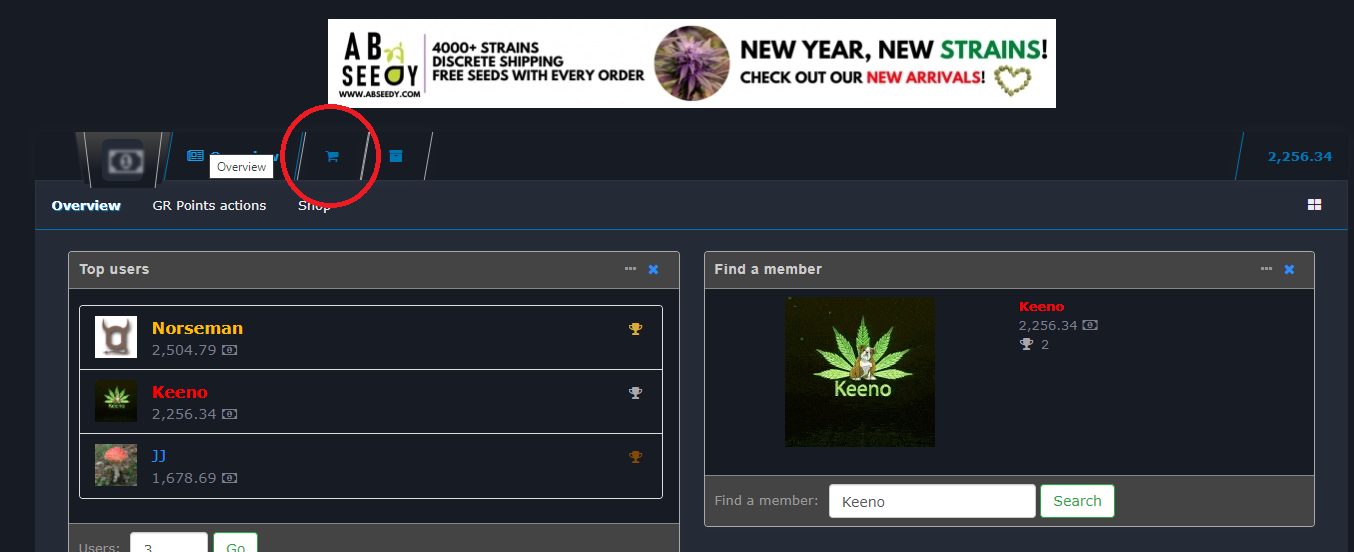Viewport: 1354px width, 552px height.
Task: Open the Shop tab
Action: (314, 206)
